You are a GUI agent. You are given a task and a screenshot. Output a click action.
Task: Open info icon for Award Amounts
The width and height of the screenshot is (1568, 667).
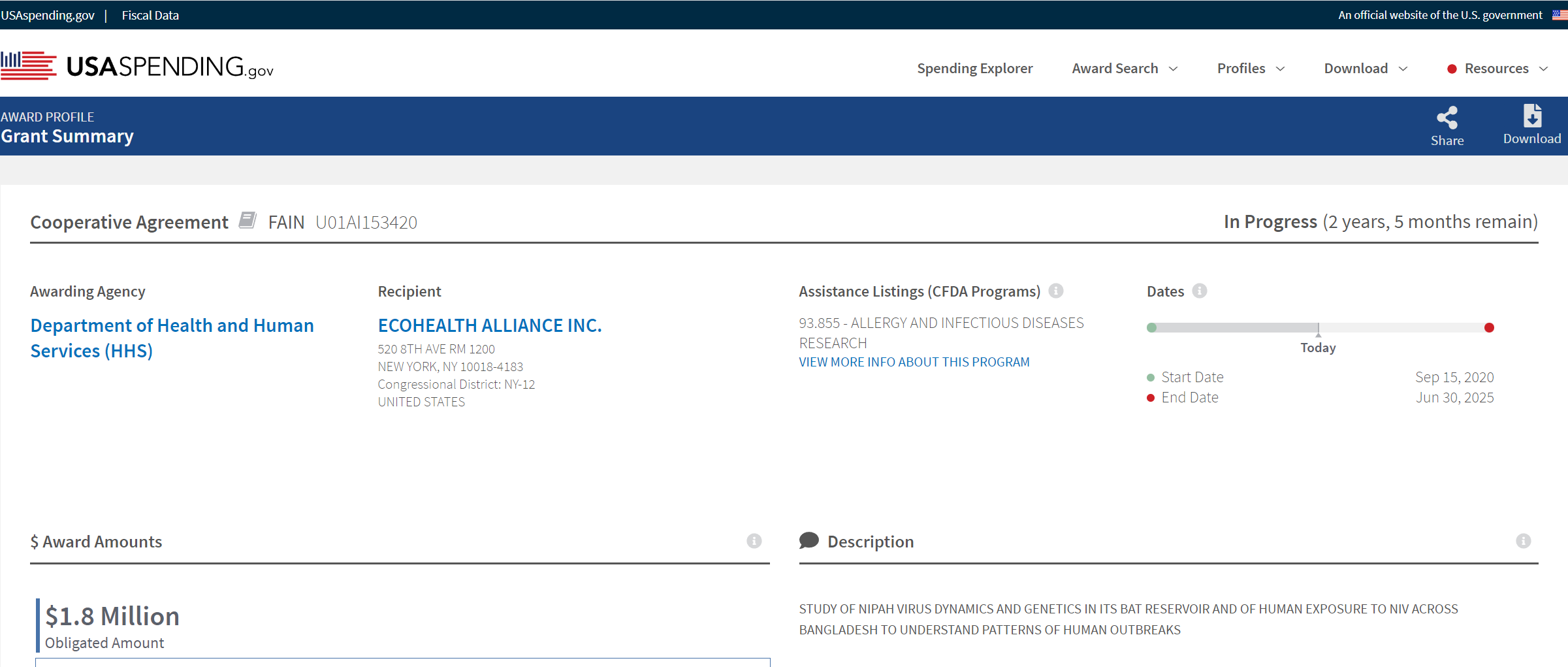coord(754,541)
